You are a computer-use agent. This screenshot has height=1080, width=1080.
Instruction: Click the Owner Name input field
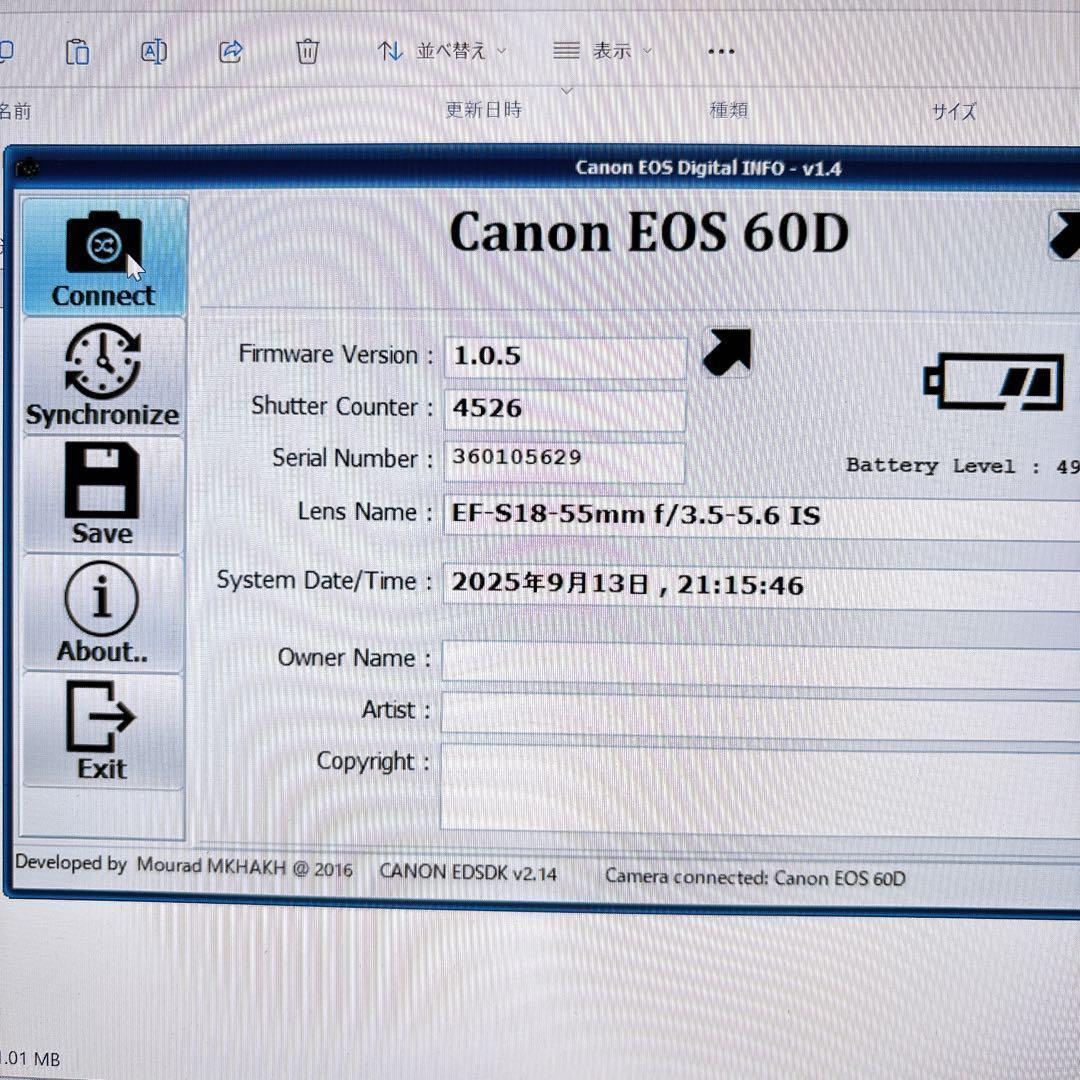(x=760, y=662)
